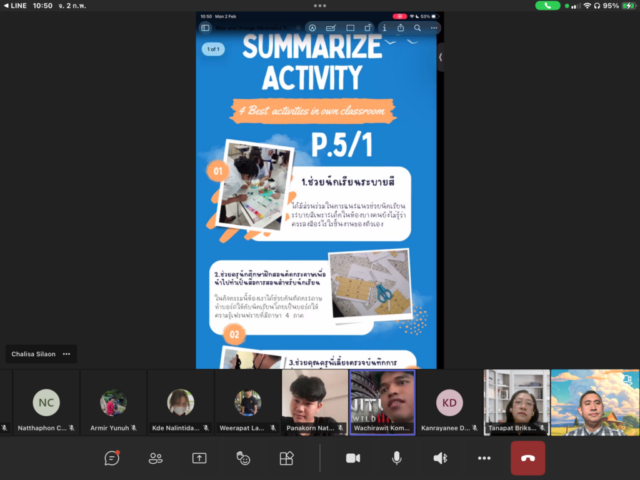Open more options in shared PDF toolbar
The image size is (640, 480).
pos(434,28)
